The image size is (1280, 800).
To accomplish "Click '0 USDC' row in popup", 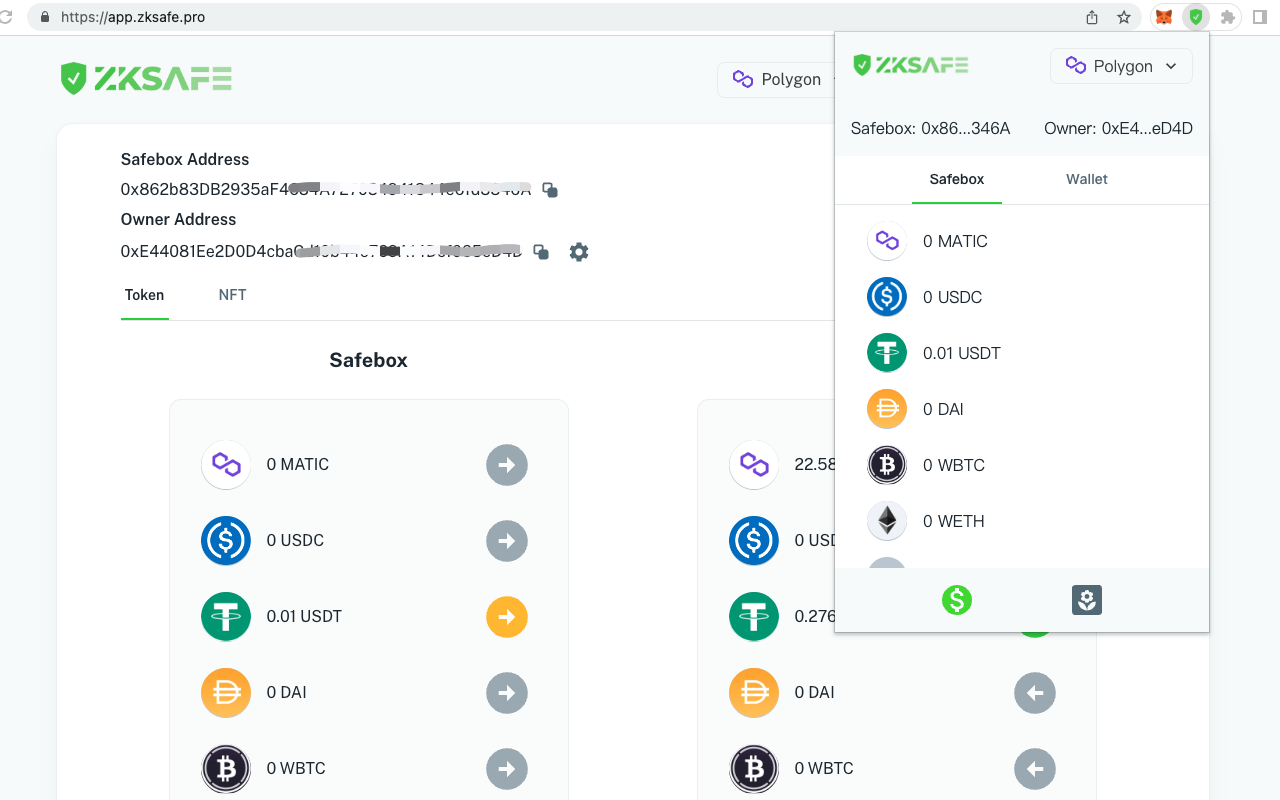I will coord(1022,297).
